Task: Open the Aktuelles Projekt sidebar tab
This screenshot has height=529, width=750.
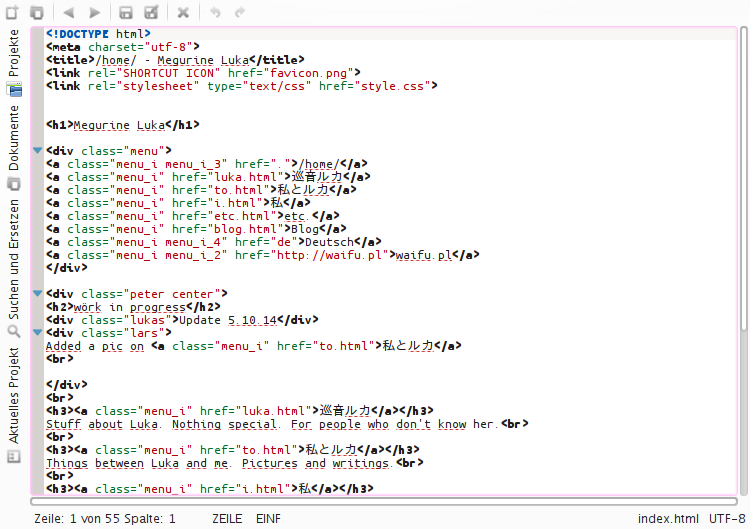Action: pos(14,405)
